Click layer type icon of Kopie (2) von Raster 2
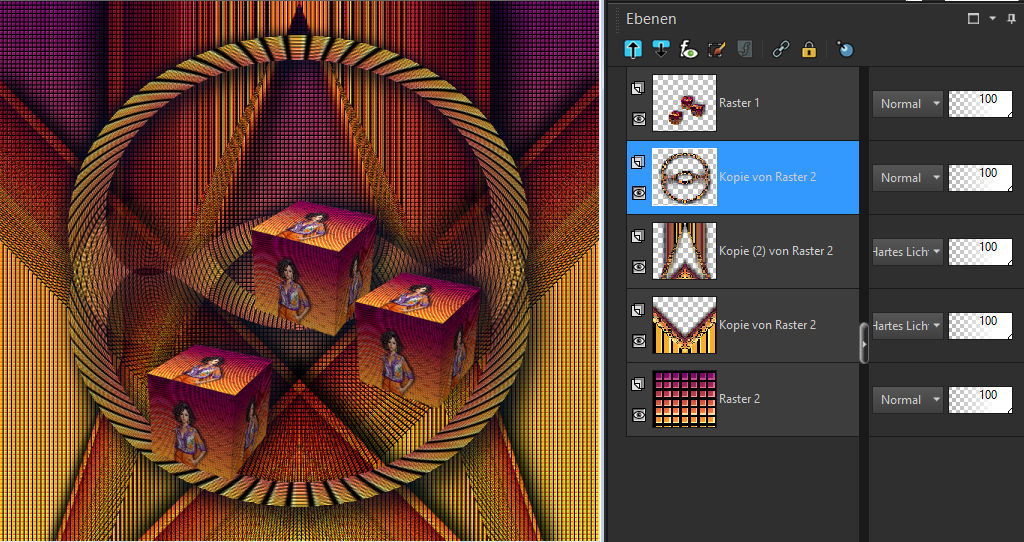 [x=638, y=236]
